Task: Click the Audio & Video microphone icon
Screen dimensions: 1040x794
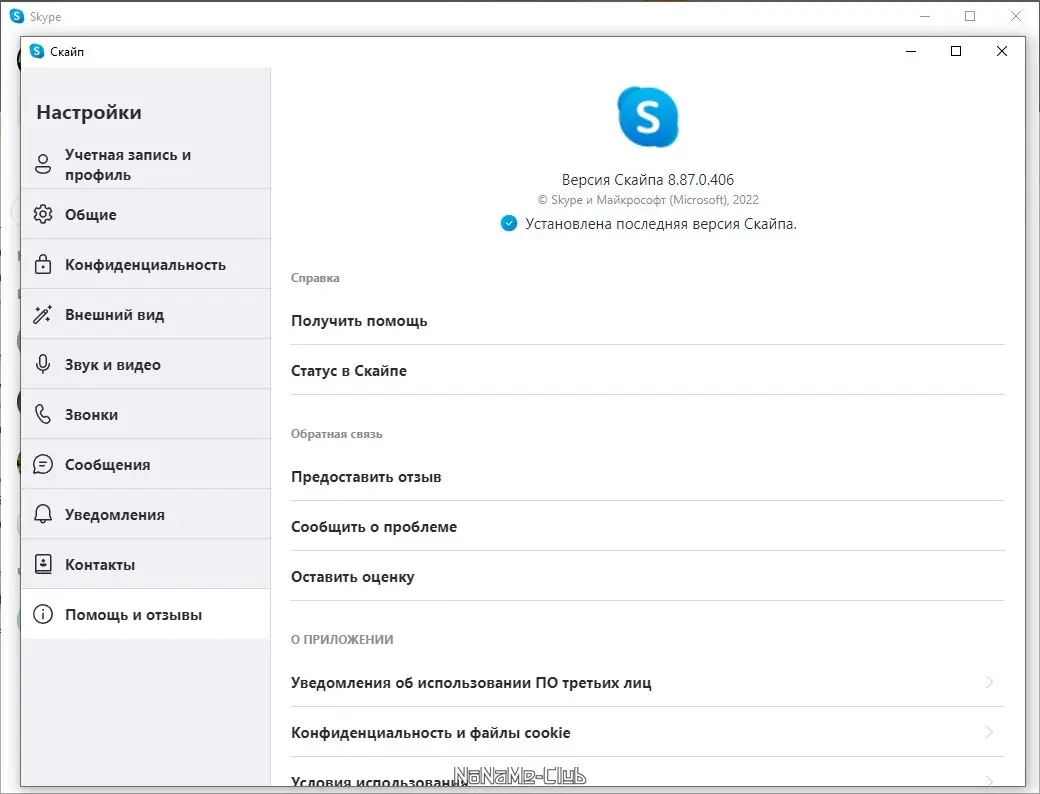Action: 43,364
